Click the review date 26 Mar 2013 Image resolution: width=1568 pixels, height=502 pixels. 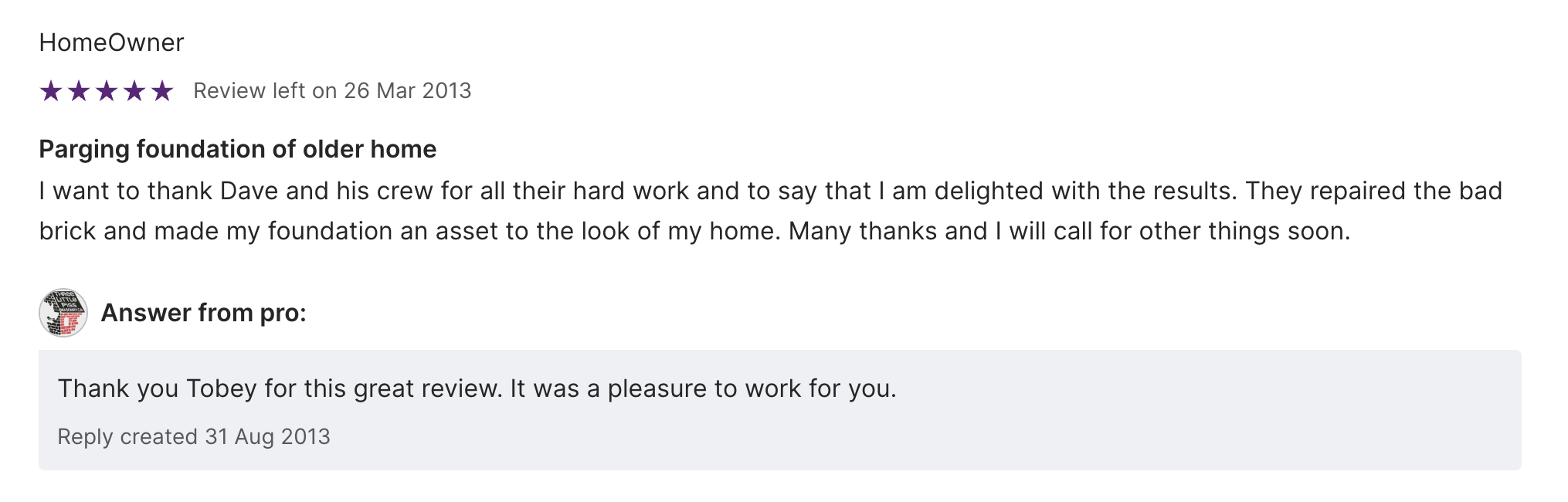tap(407, 91)
